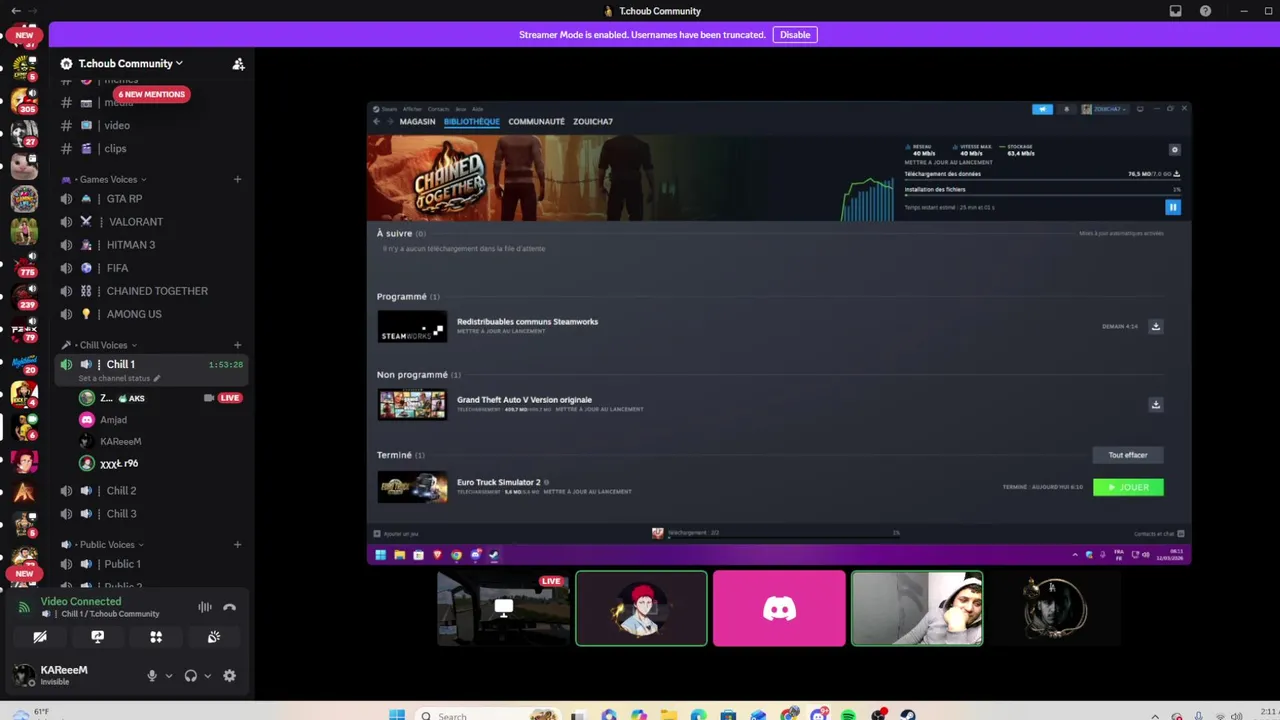1280x720 pixels.
Task: Open Discord help icon in title bar
Action: [1205, 11]
